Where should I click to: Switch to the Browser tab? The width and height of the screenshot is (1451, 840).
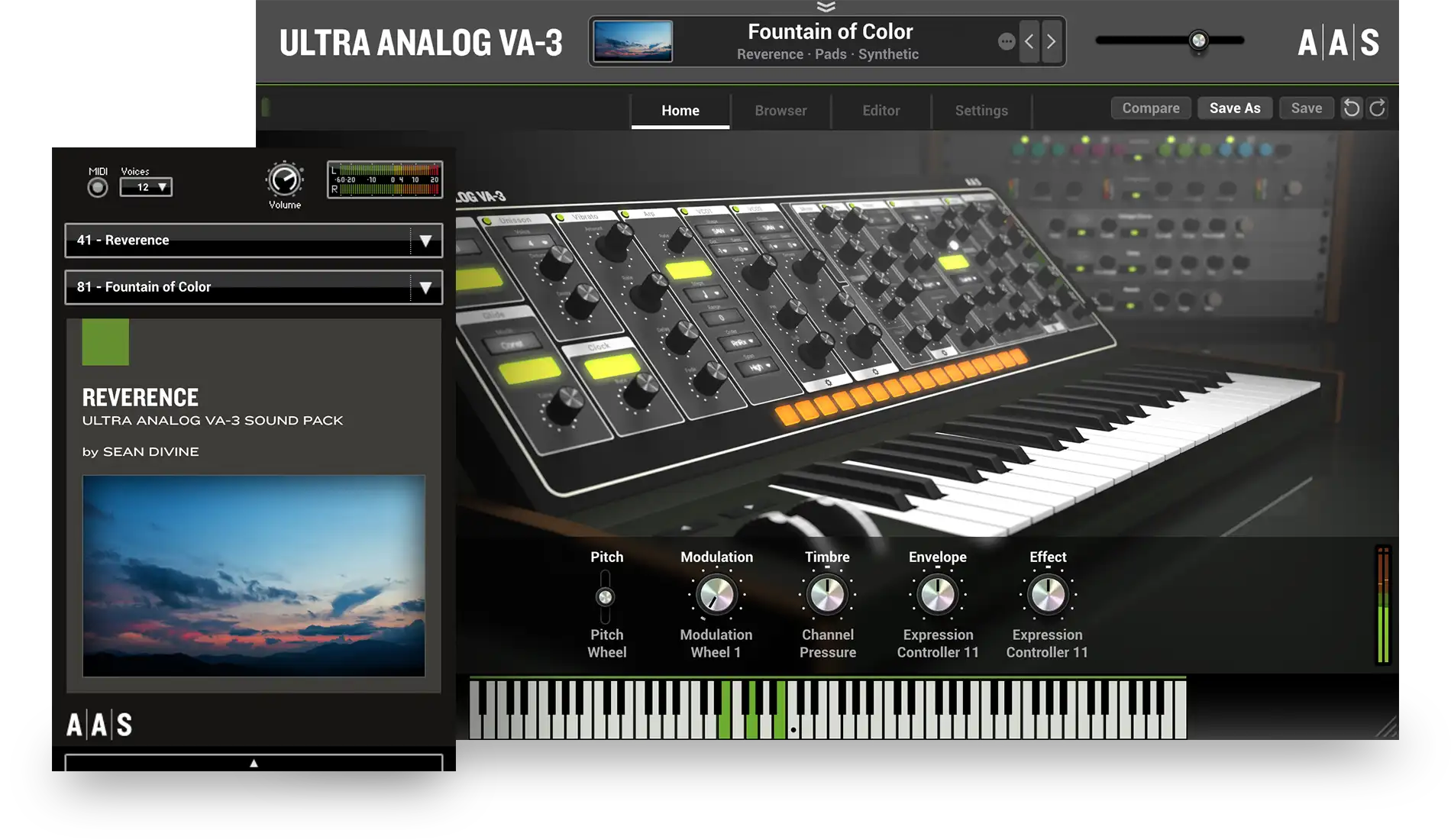pyautogui.click(x=780, y=111)
